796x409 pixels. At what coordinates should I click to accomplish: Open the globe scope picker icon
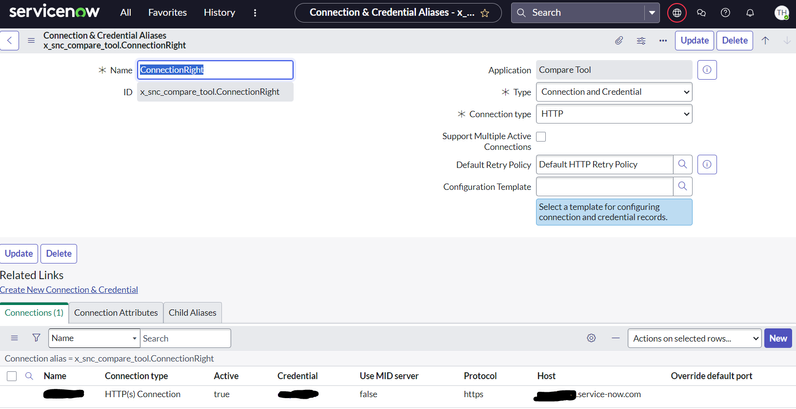pos(677,13)
